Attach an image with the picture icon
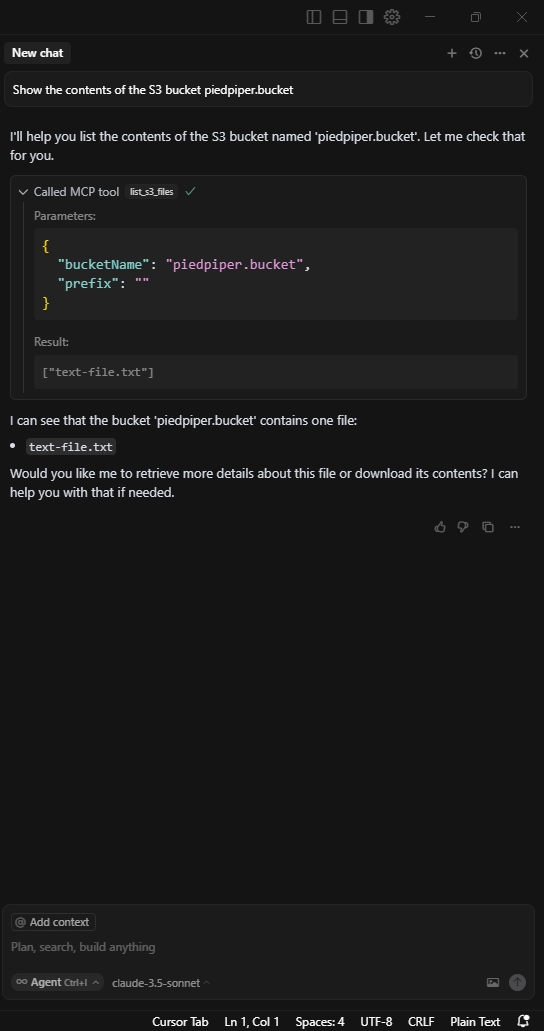544x1031 pixels. pyautogui.click(x=493, y=982)
